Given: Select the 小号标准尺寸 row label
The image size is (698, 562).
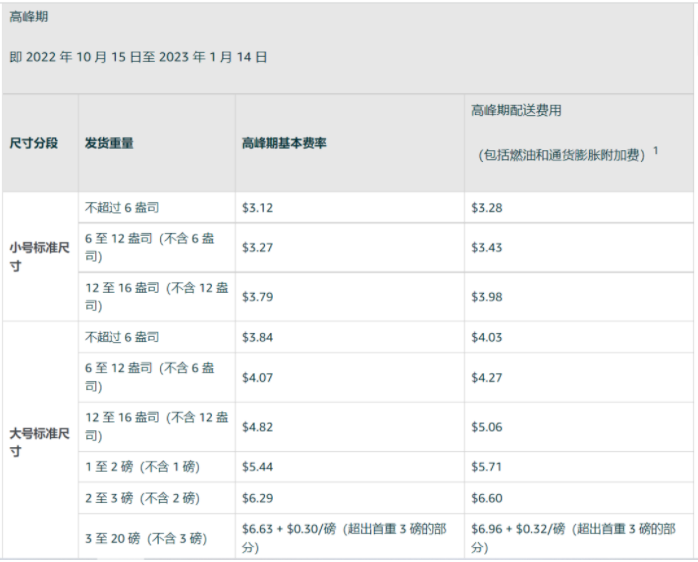Looking at the screenshot, I should click(x=39, y=257).
